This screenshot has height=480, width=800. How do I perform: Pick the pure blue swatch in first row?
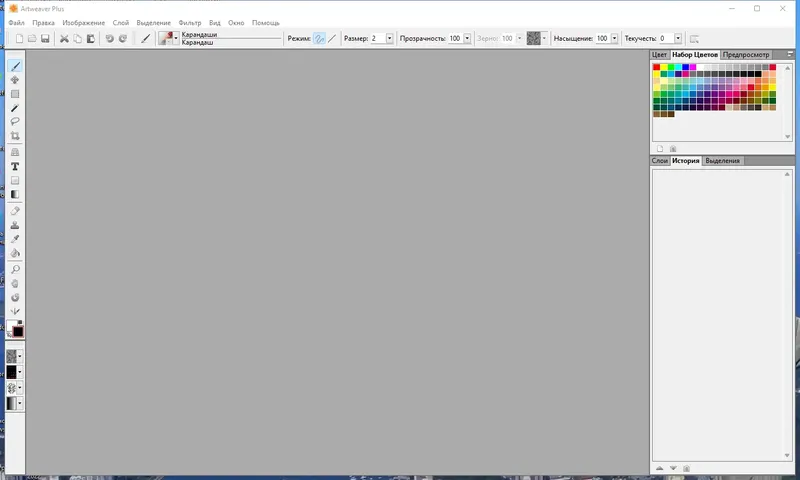tap(686, 67)
